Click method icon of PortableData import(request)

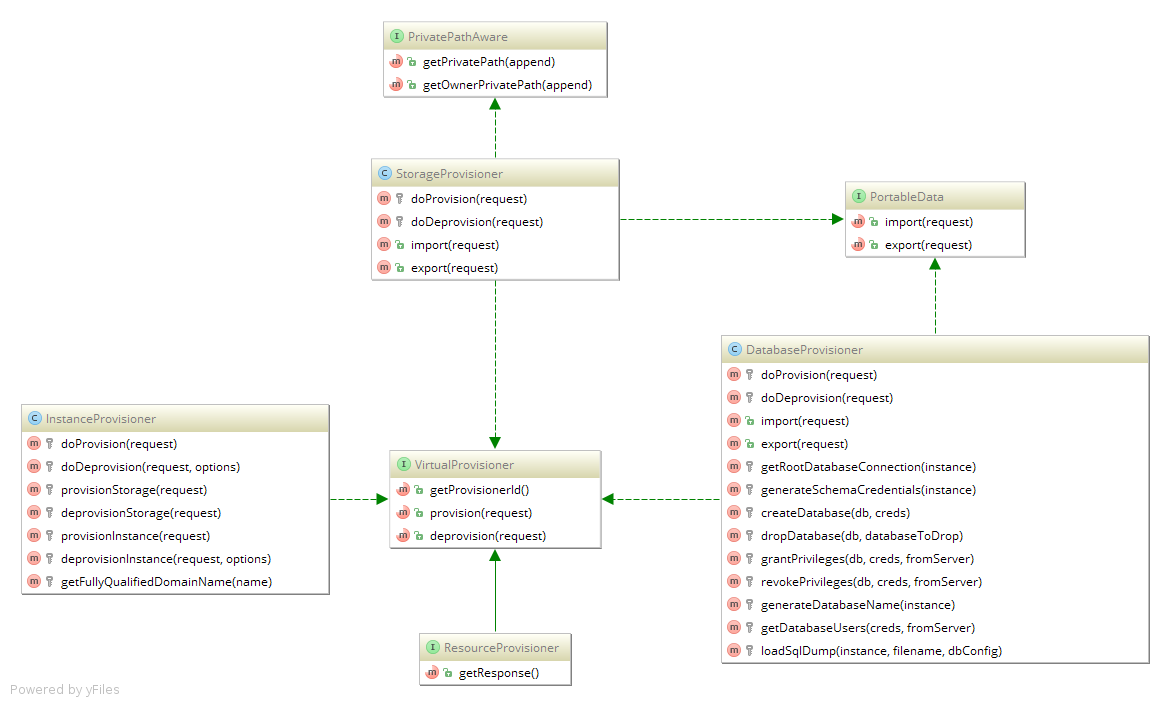pyautogui.click(x=858, y=221)
